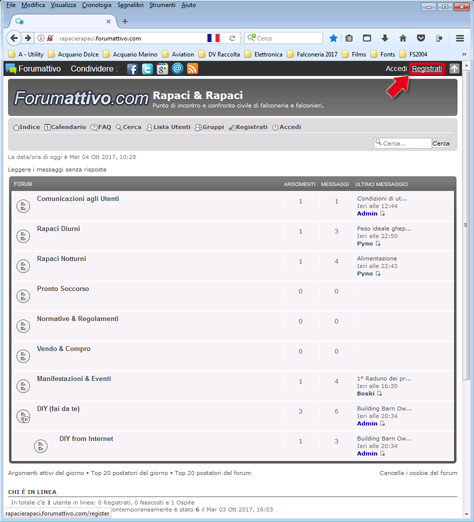Open the downloads arrow icon
The height and width of the screenshot is (522, 474).
(385, 38)
